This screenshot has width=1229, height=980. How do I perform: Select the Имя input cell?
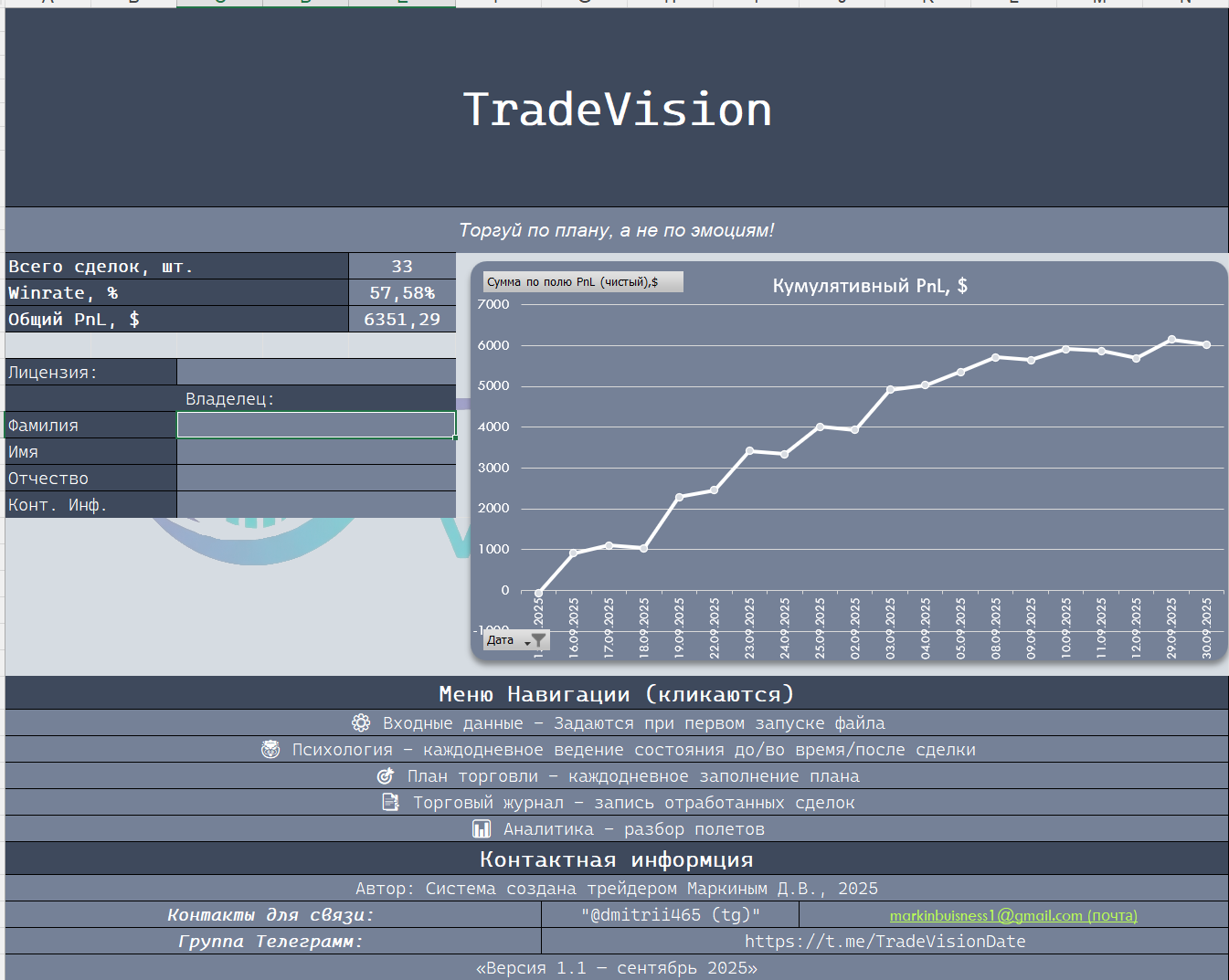tap(316, 452)
